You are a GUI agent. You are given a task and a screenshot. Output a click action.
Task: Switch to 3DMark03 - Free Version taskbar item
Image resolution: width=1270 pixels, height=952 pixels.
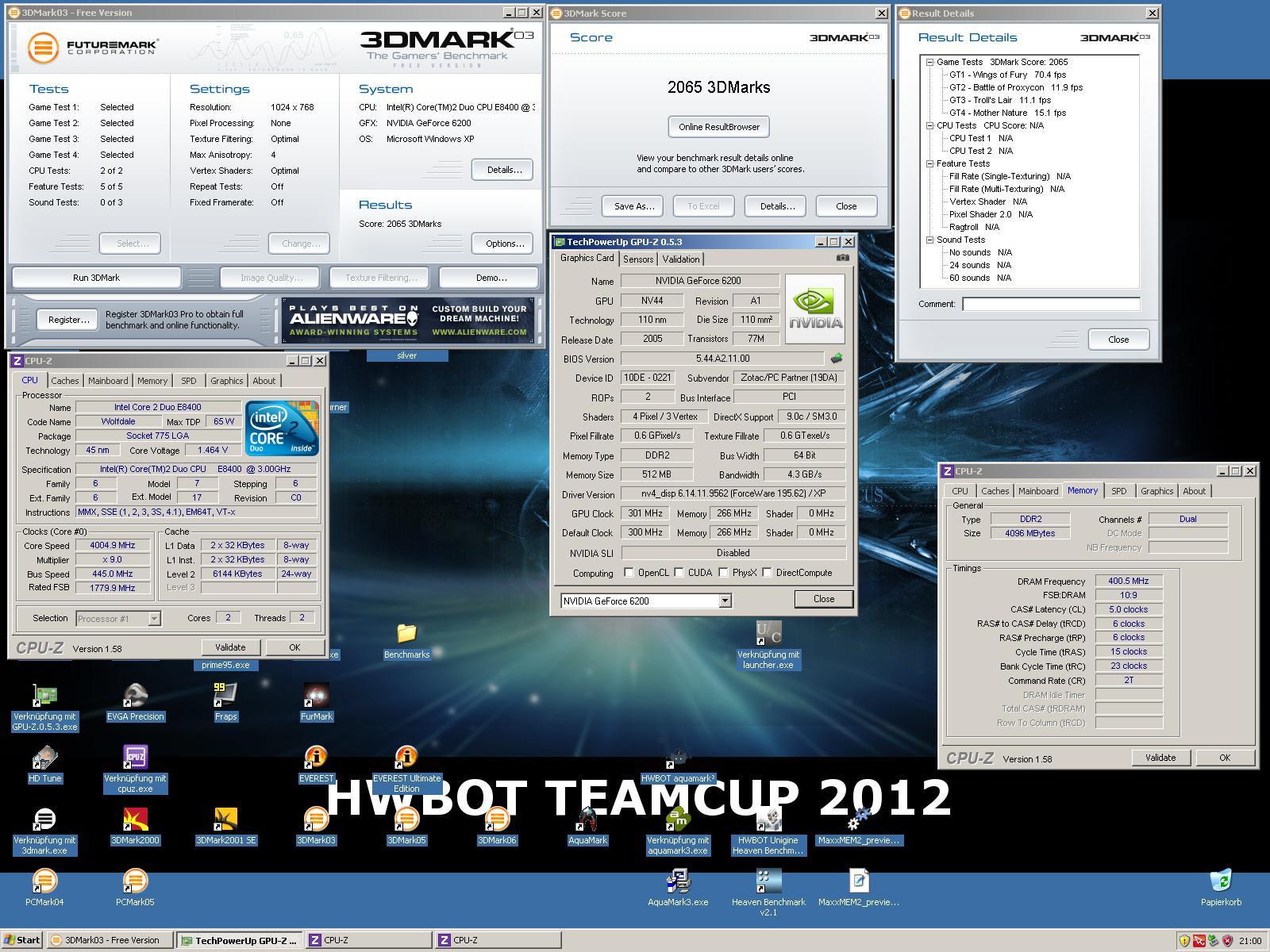tap(109, 940)
